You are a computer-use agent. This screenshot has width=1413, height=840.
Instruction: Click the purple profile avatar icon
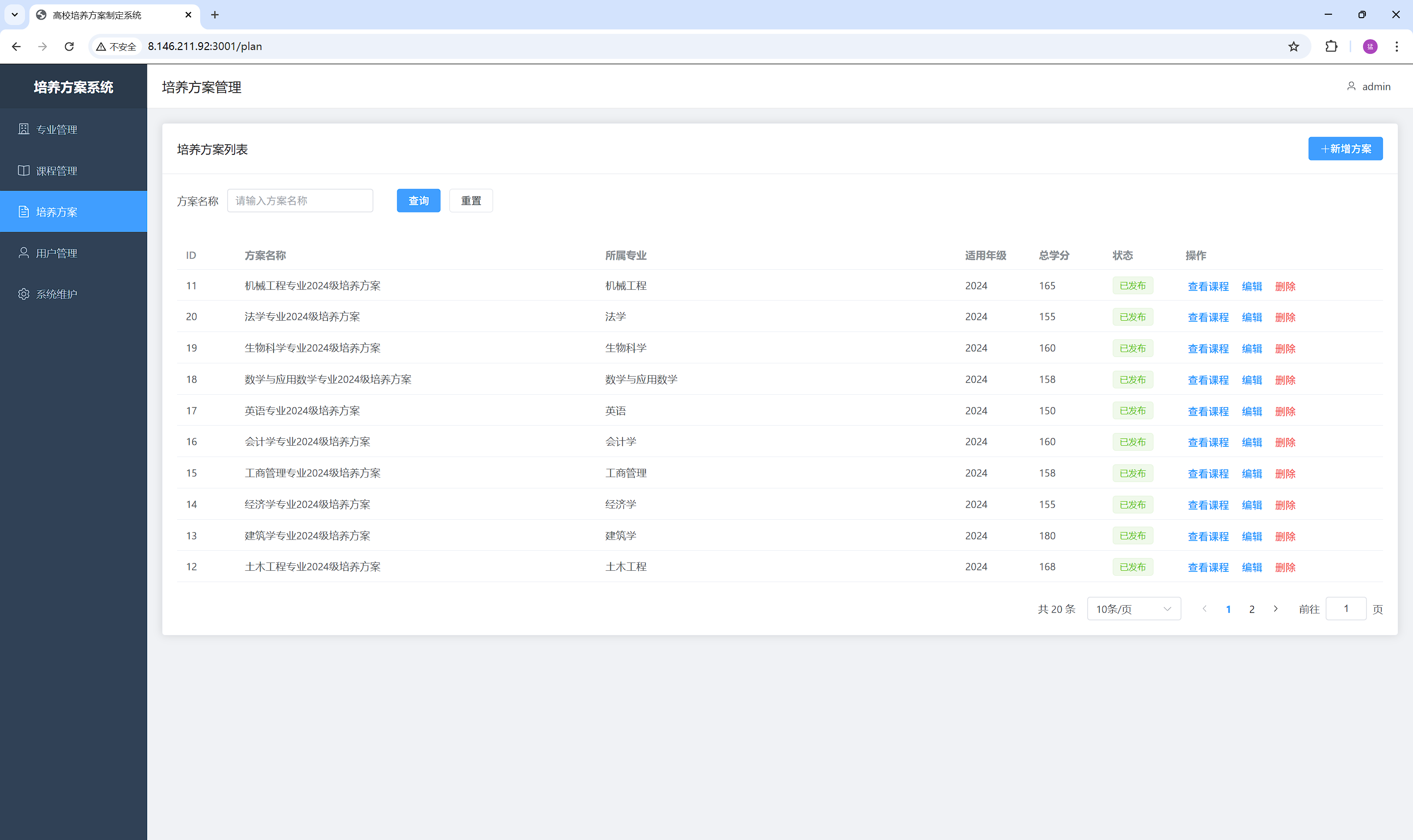coord(1369,47)
